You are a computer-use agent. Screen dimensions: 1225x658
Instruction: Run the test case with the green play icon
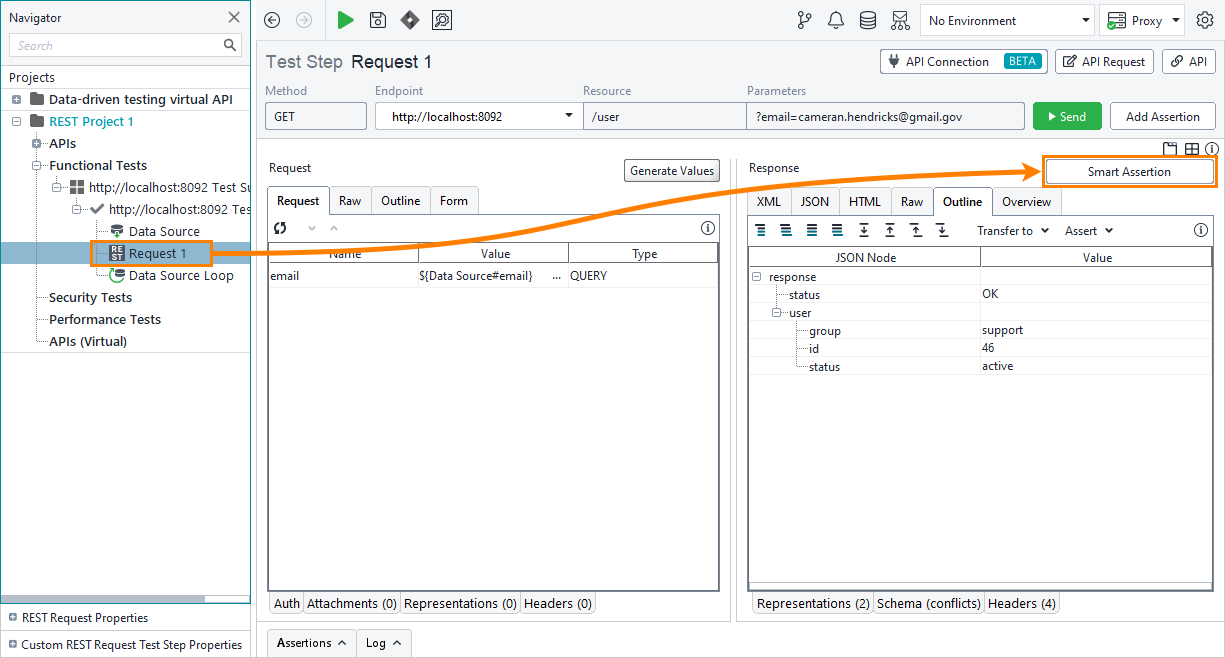click(345, 20)
